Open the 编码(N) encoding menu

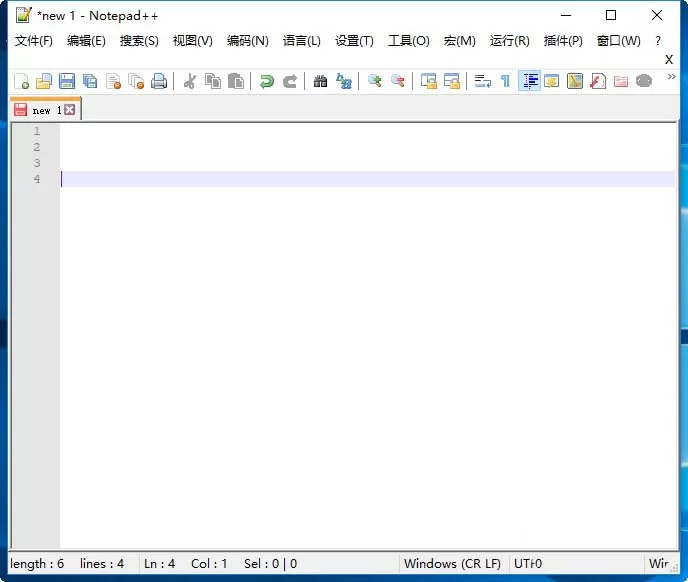coord(247,41)
